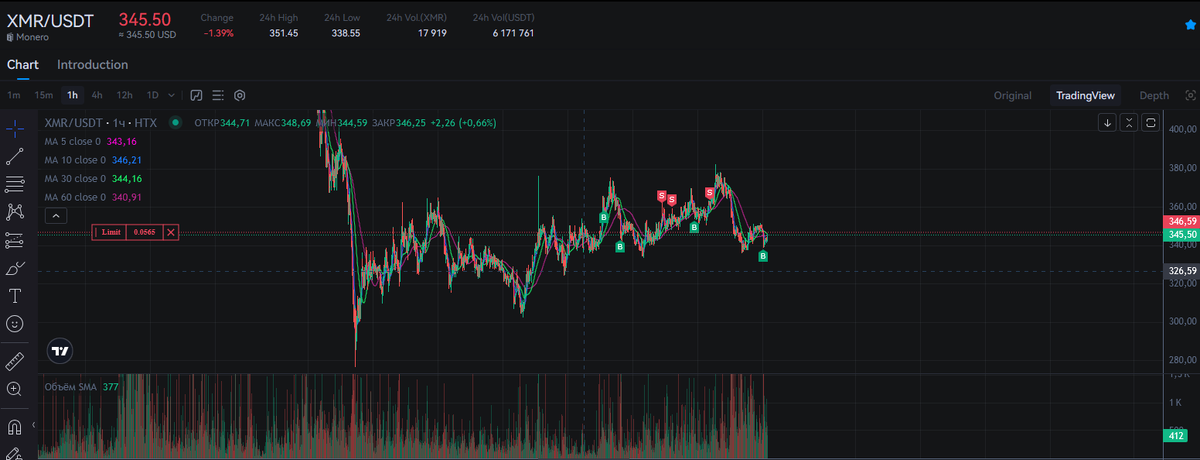Click the XMR/USDT · 1ч · HTX legend title
This screenshot has height=460, width=1200.
(x=101, y=123)
